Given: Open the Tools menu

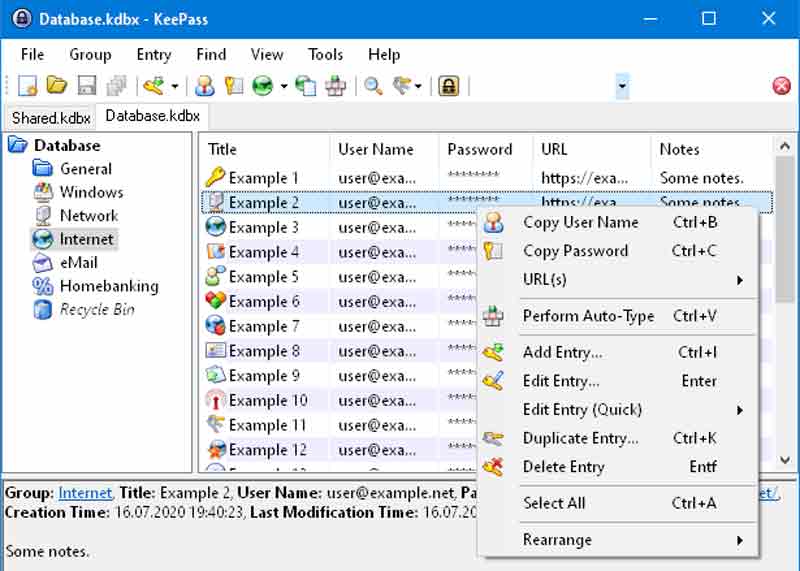Looking at the screenshot, I should point(325,55).
